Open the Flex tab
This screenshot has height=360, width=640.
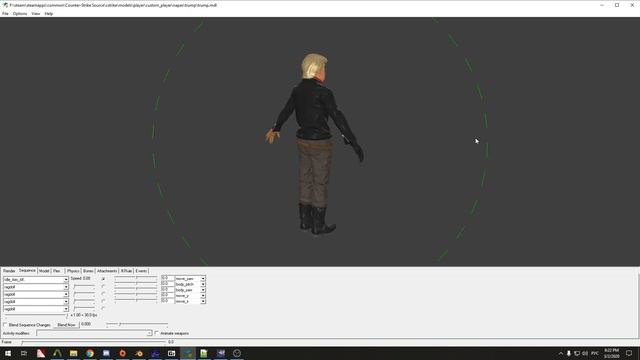57,271
